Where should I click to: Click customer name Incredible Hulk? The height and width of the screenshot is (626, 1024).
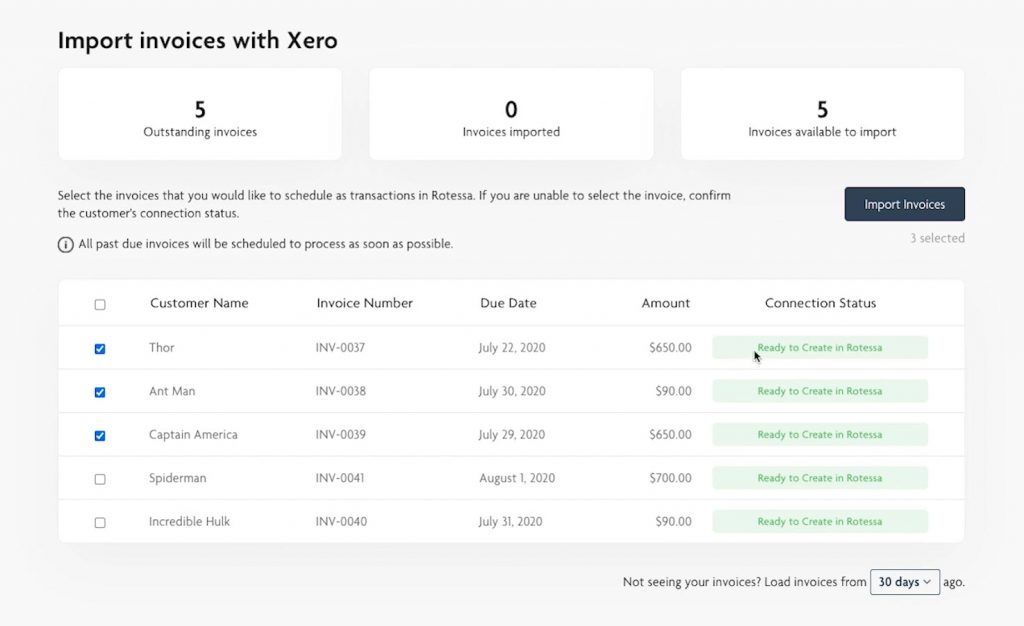click(x=189, y=522)
